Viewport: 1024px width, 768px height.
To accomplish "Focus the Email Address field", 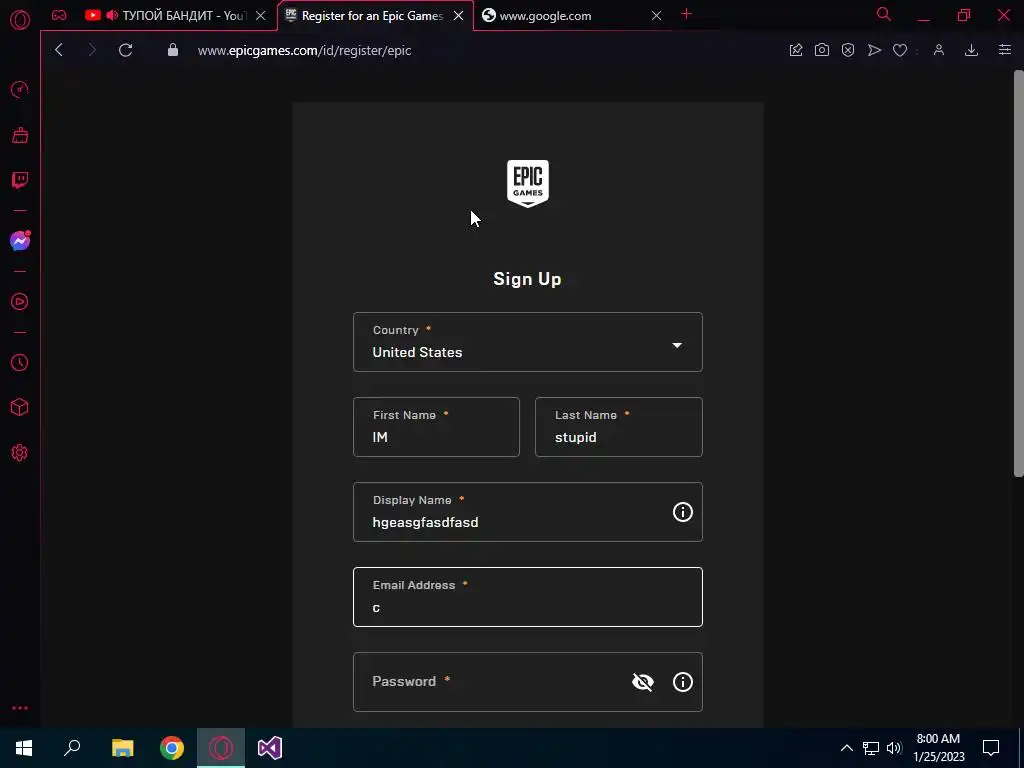I will (528, 597).
